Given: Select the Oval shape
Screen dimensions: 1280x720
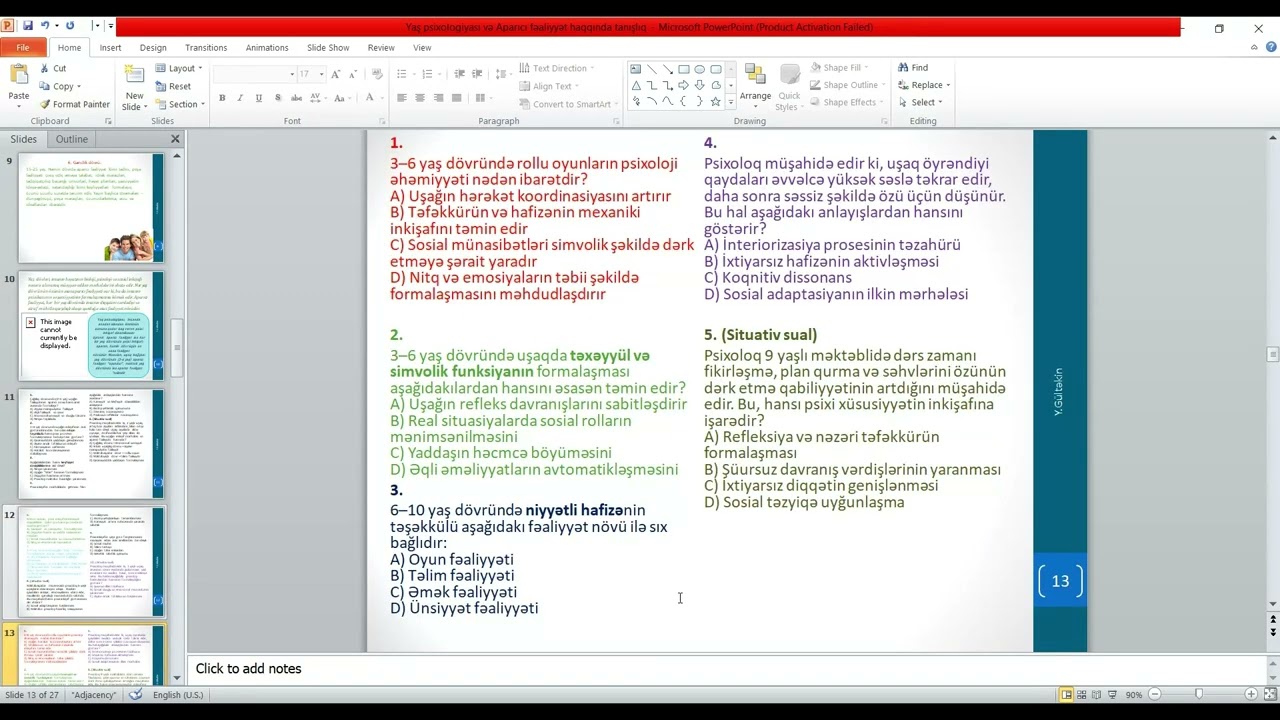Looking at the screenshot, I should point(700,69).
